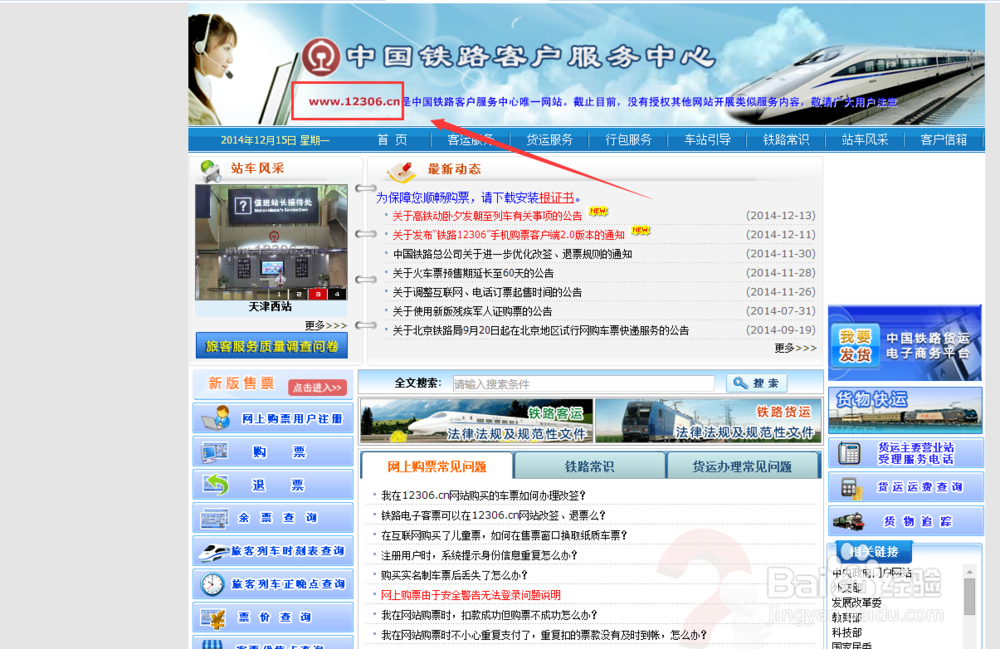
Task: Switch to the 网上购票常见问题 tab
Action: pos(437,466)
